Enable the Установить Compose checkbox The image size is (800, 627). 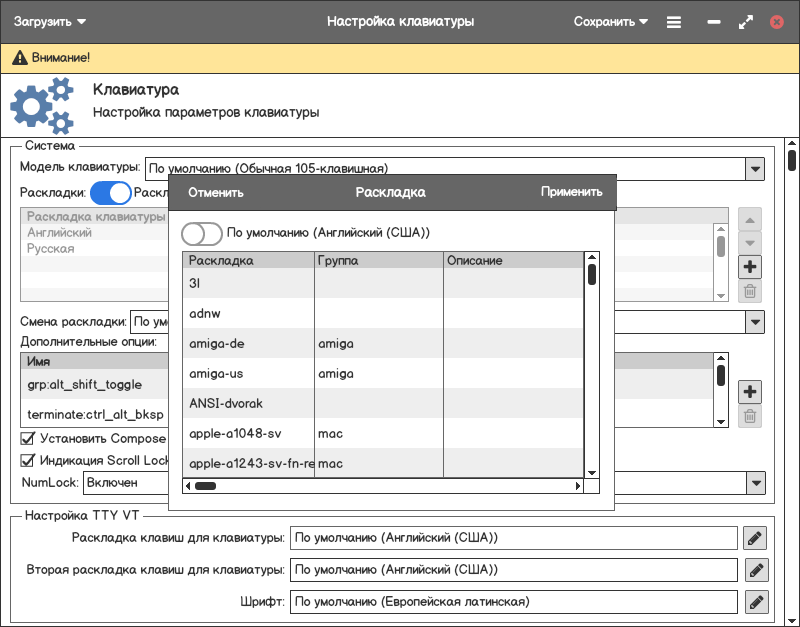[28, 438]
